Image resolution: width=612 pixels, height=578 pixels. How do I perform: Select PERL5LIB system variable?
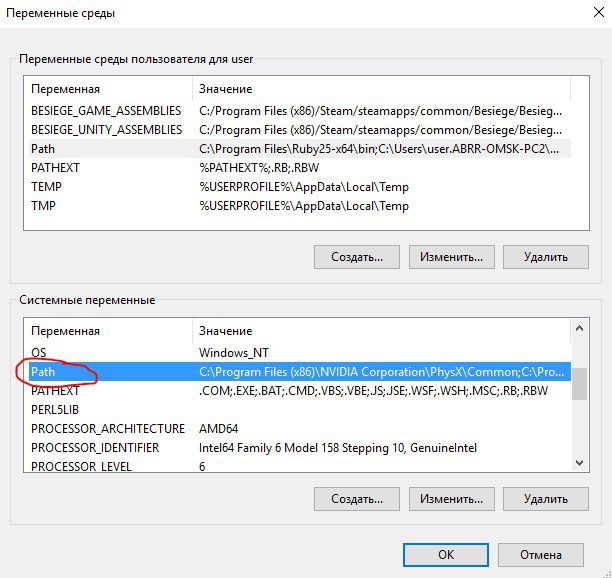pos(300,410)
